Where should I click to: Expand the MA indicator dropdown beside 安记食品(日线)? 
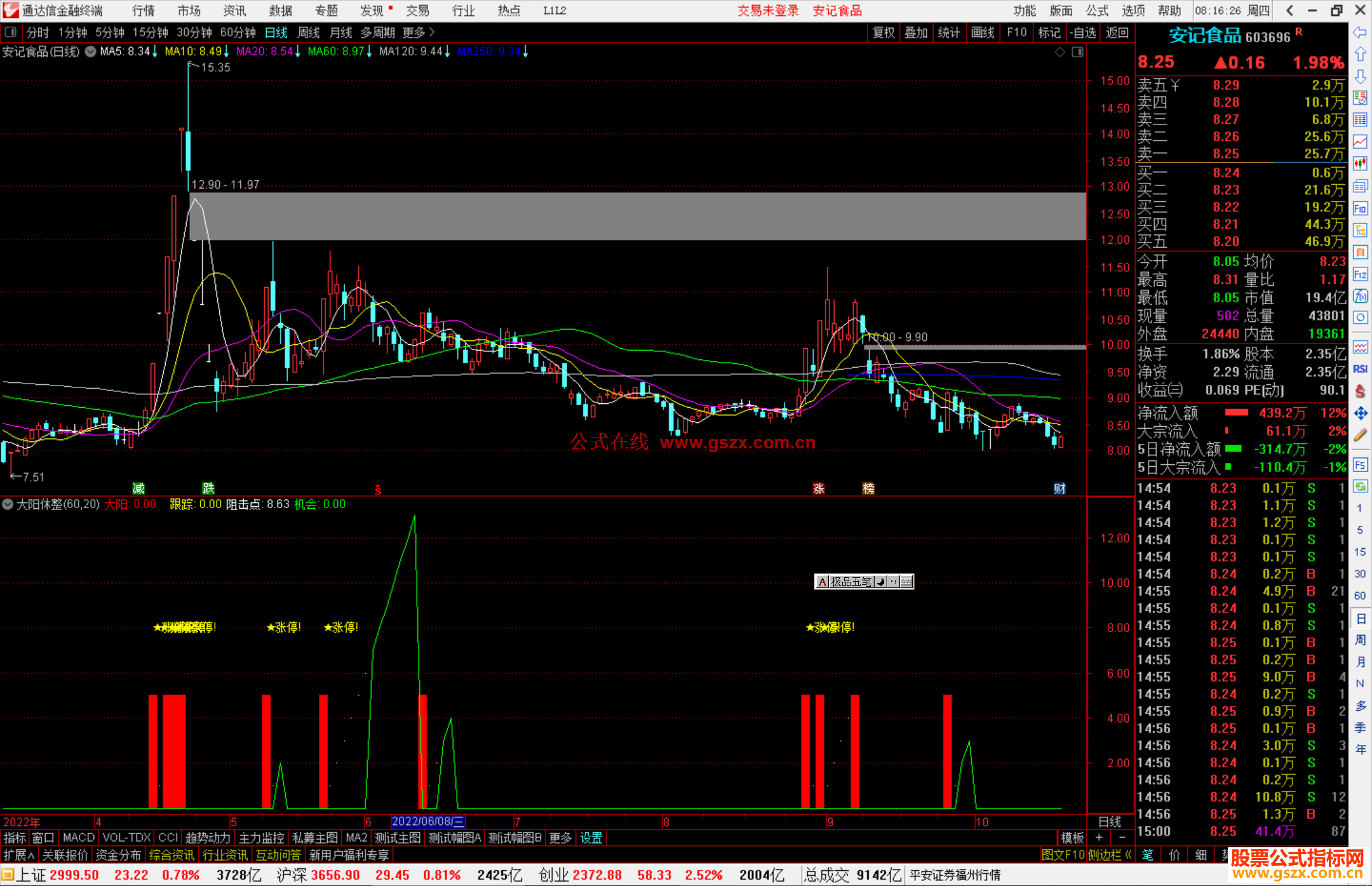coord(91,51)
